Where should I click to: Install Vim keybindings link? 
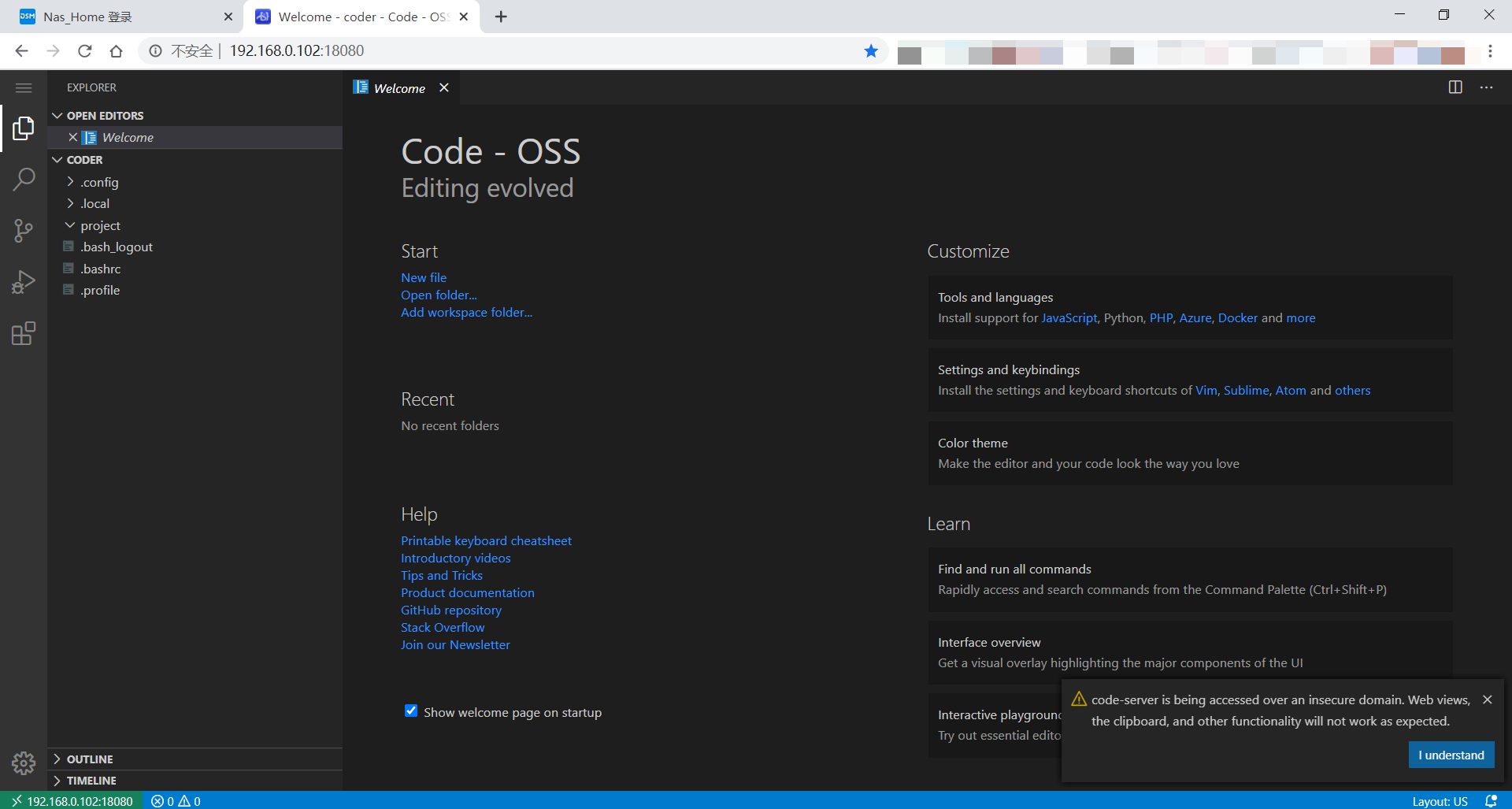click(x=1206, y=390)
